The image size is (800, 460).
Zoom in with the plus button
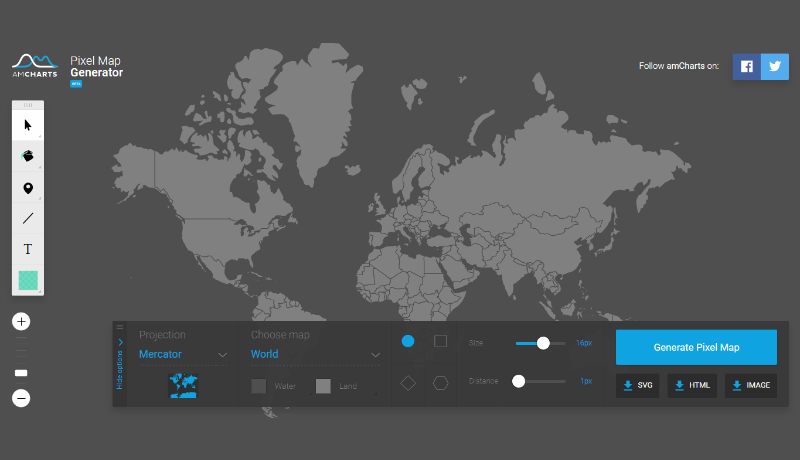pos(21,322)
